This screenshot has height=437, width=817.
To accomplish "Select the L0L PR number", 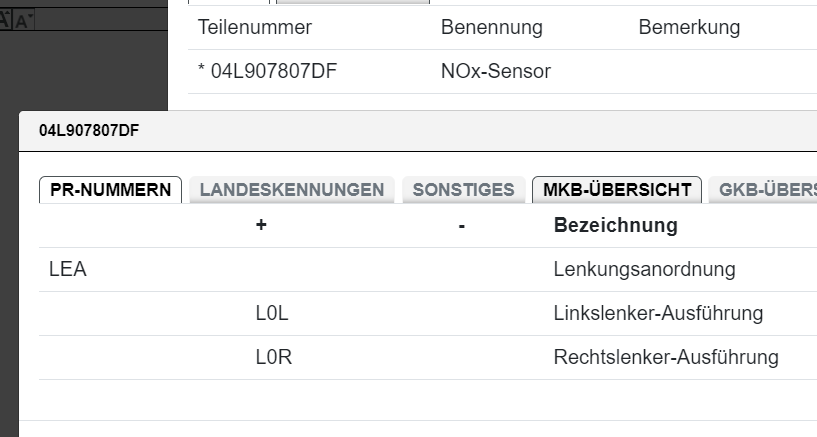I will [273, 313].
